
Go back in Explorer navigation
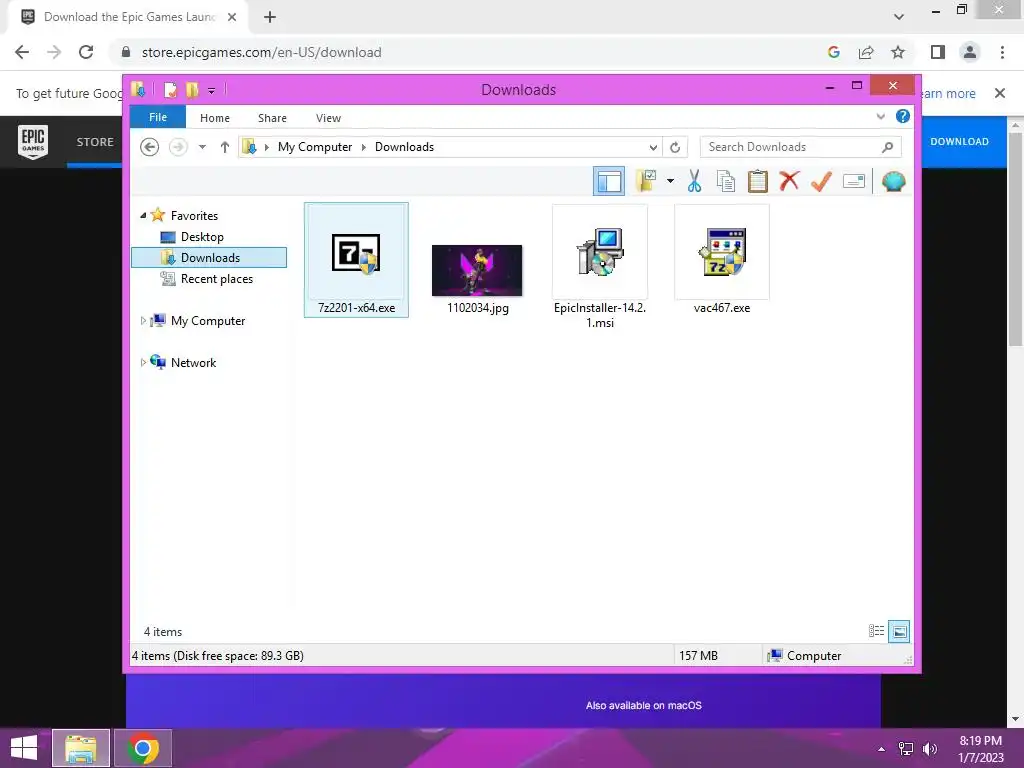point(150,147)
